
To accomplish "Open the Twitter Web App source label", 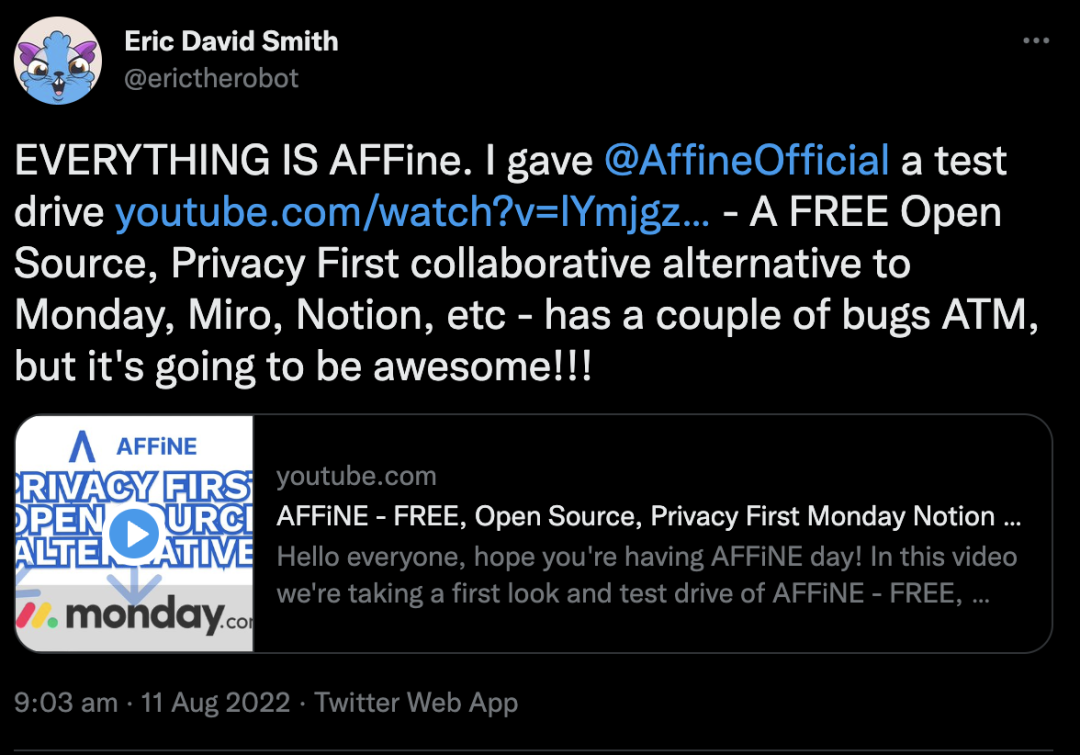I will coord(416,703).
